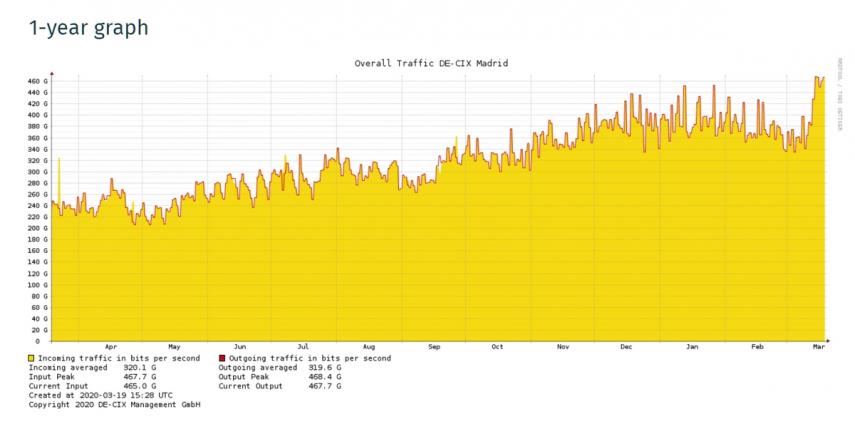Screen dimensions: 855x424
Task: Click the 'Nov' x-axis month label
Action: point(563,347)
